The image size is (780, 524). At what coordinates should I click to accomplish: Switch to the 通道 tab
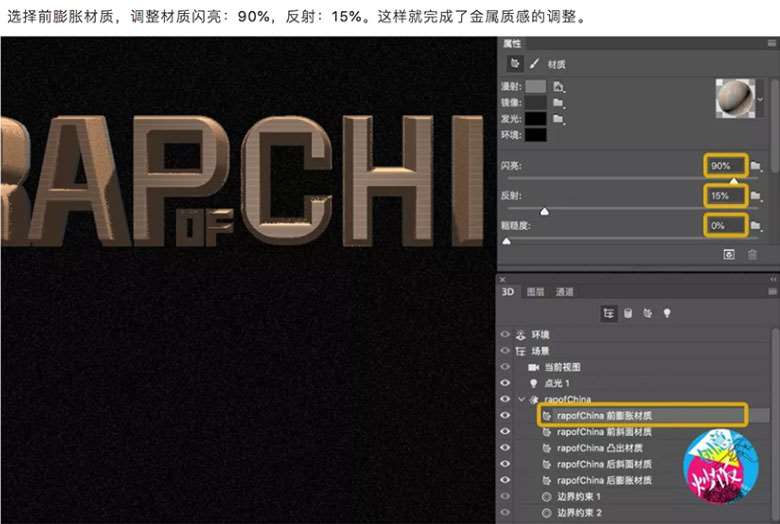(x=565, y=292)
